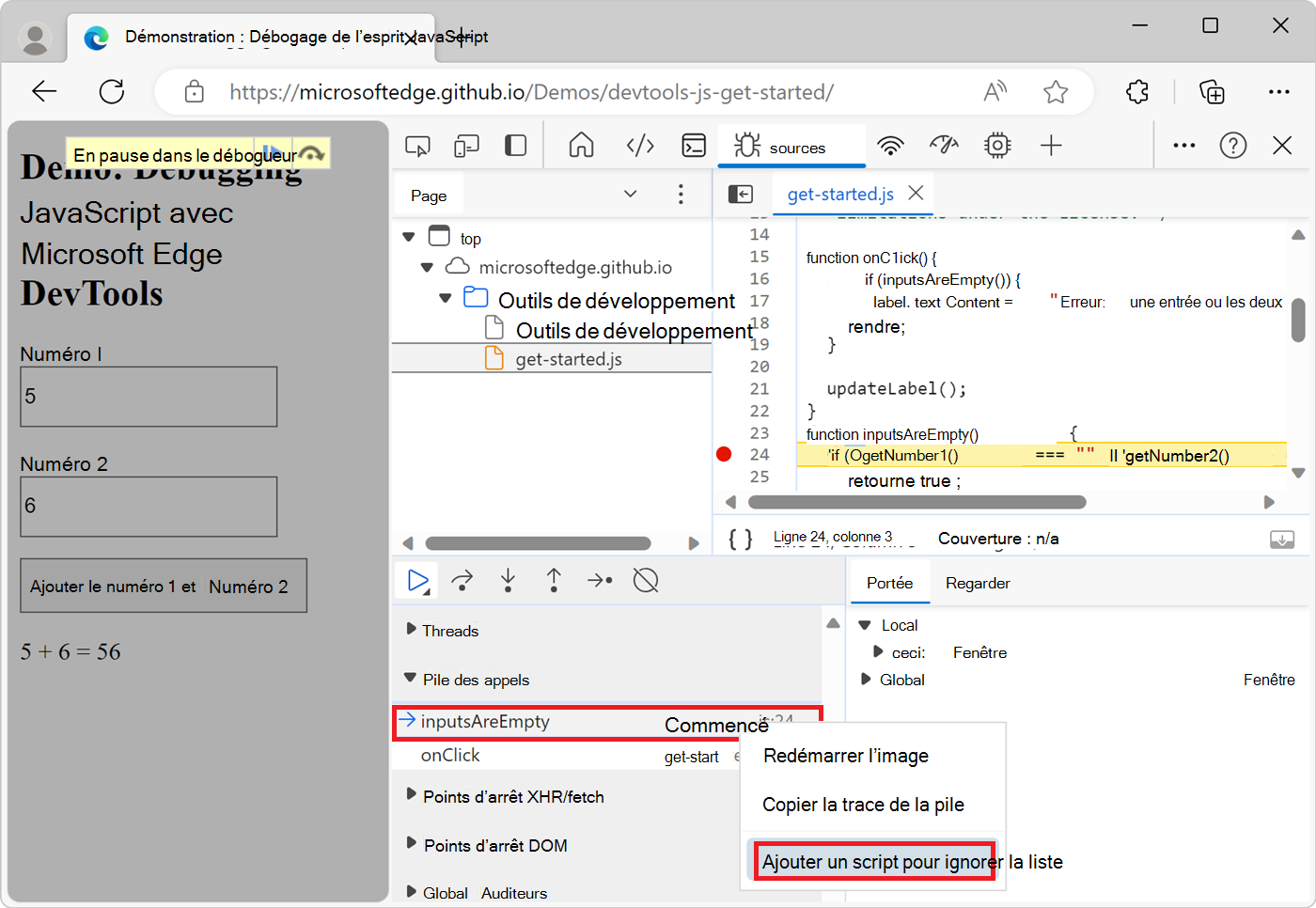The height and width of the screenshot is (908, 1316).
Task: Open the Elements tool icon
Action: point(640,146)
